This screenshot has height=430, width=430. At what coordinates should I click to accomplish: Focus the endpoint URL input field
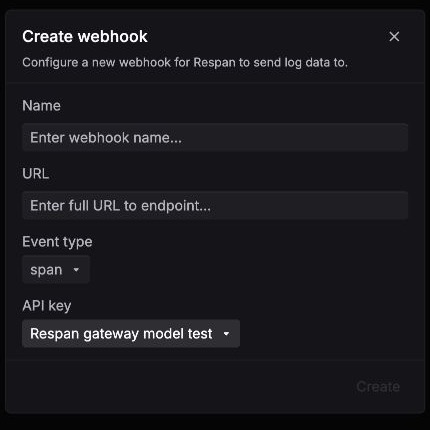click(215, 205)
